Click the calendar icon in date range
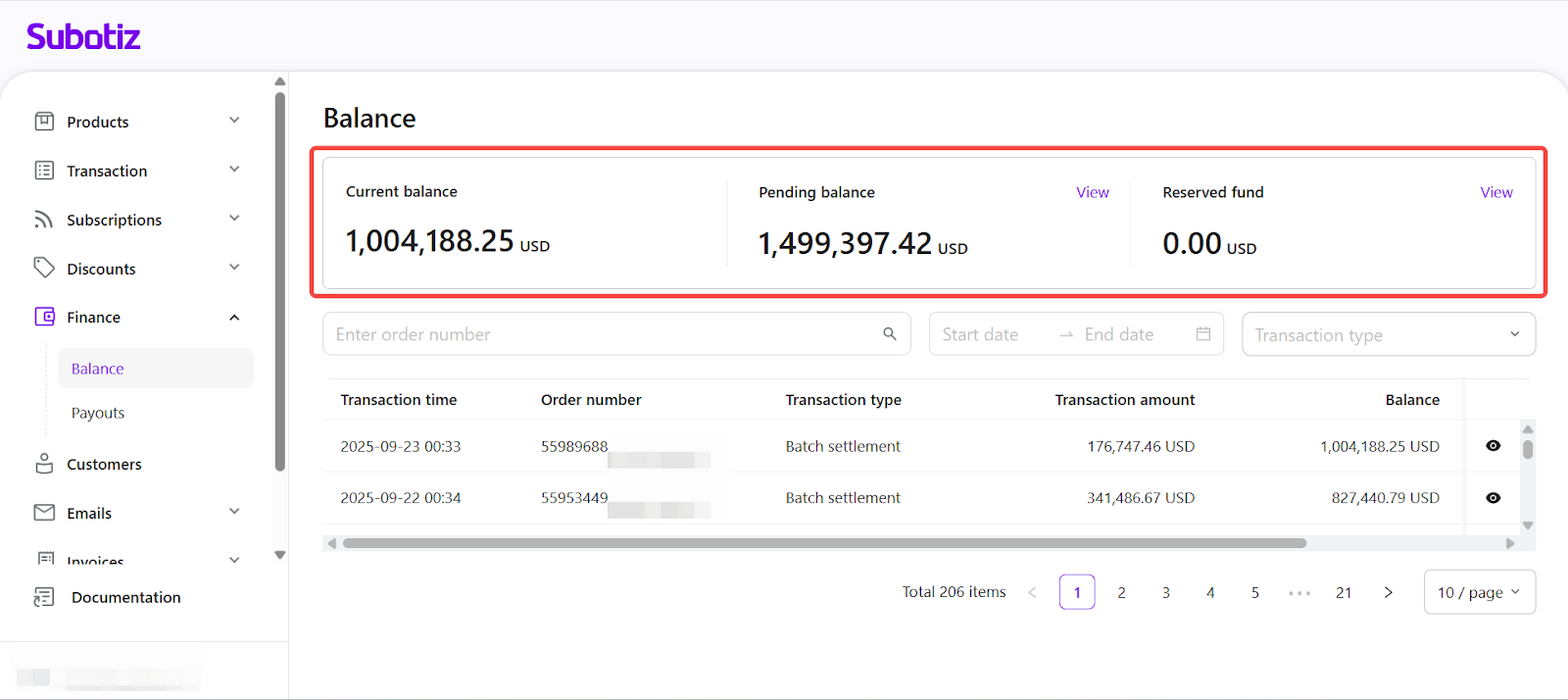Viewport: 1568px width, 700px height. click(x=1202, y=334)
